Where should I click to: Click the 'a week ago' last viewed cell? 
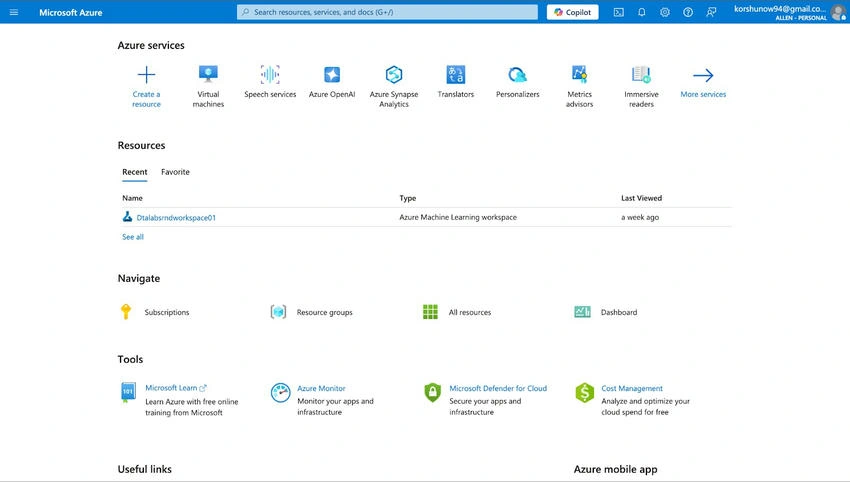point(640,217)
